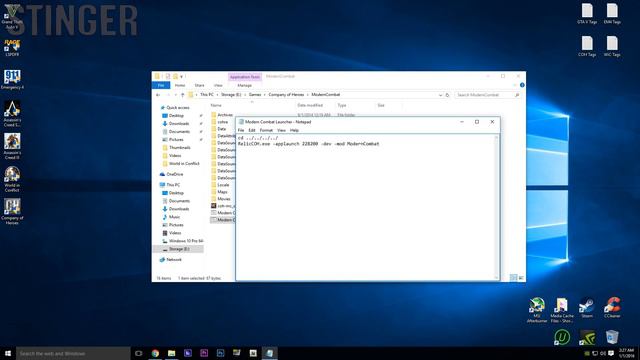Open Adobe Photoshop from the taskbar
Image resolution: width=640 pixels, height=360 pixels.
click(220, 353)
